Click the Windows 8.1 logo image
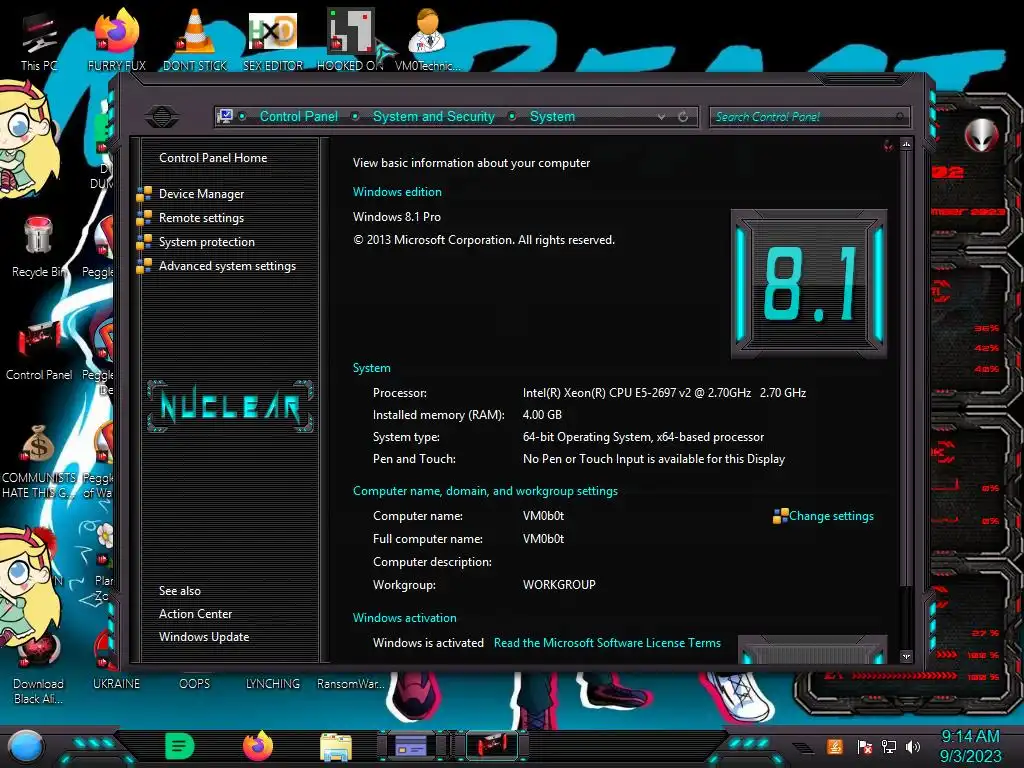 pyautogui.click(x=808, y=283)
